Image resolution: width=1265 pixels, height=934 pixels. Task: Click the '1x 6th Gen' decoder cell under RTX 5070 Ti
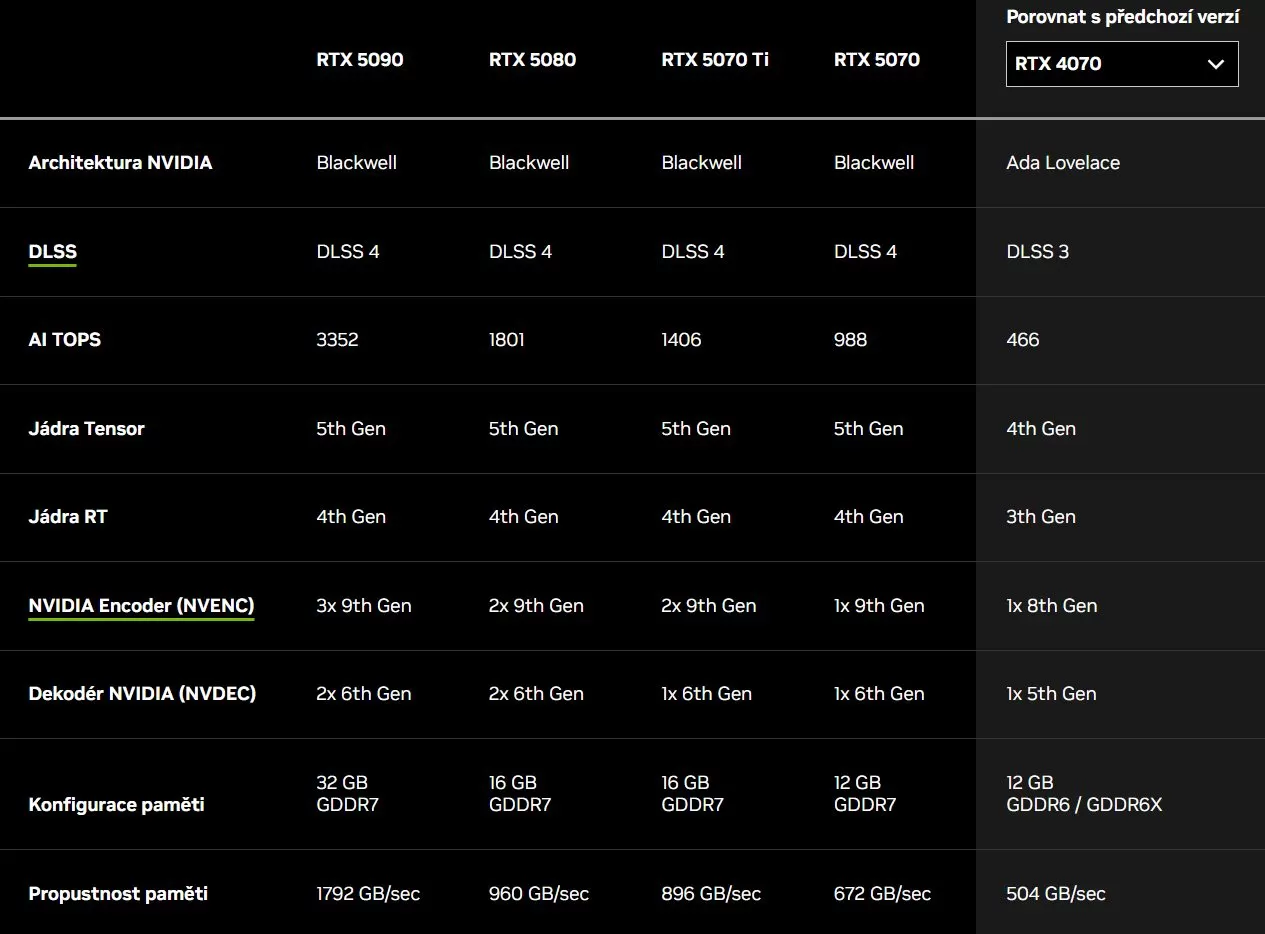coord(706,694)
